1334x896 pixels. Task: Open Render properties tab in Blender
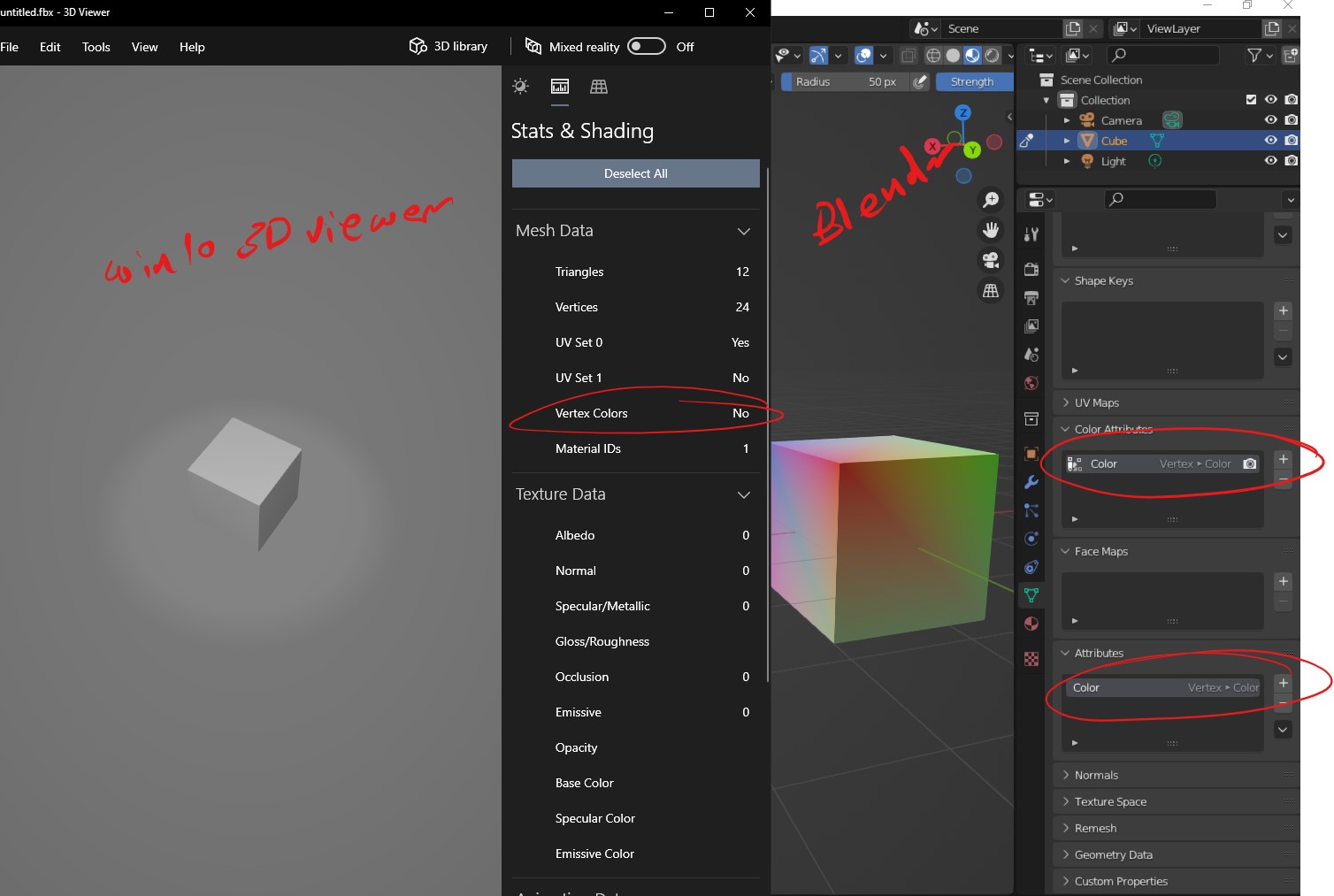pyautogui.click(x=1031, y=269)
